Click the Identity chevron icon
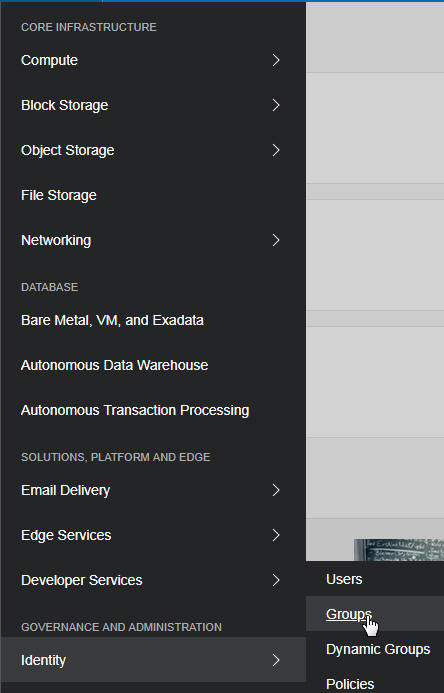Viewport: 444px width, 693px height. [x=276, y=660]
